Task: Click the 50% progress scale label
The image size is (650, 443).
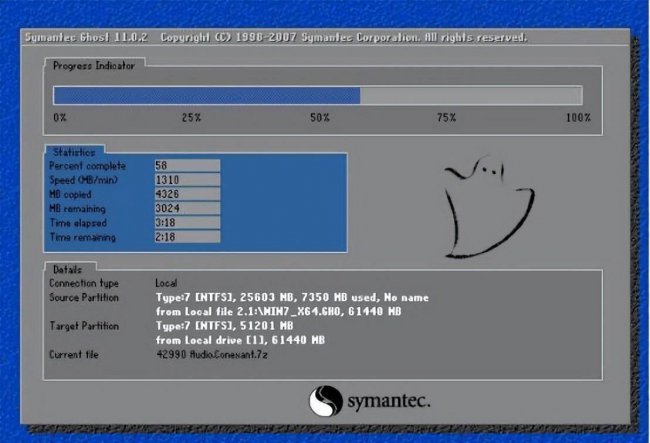Action: [320, 117]
